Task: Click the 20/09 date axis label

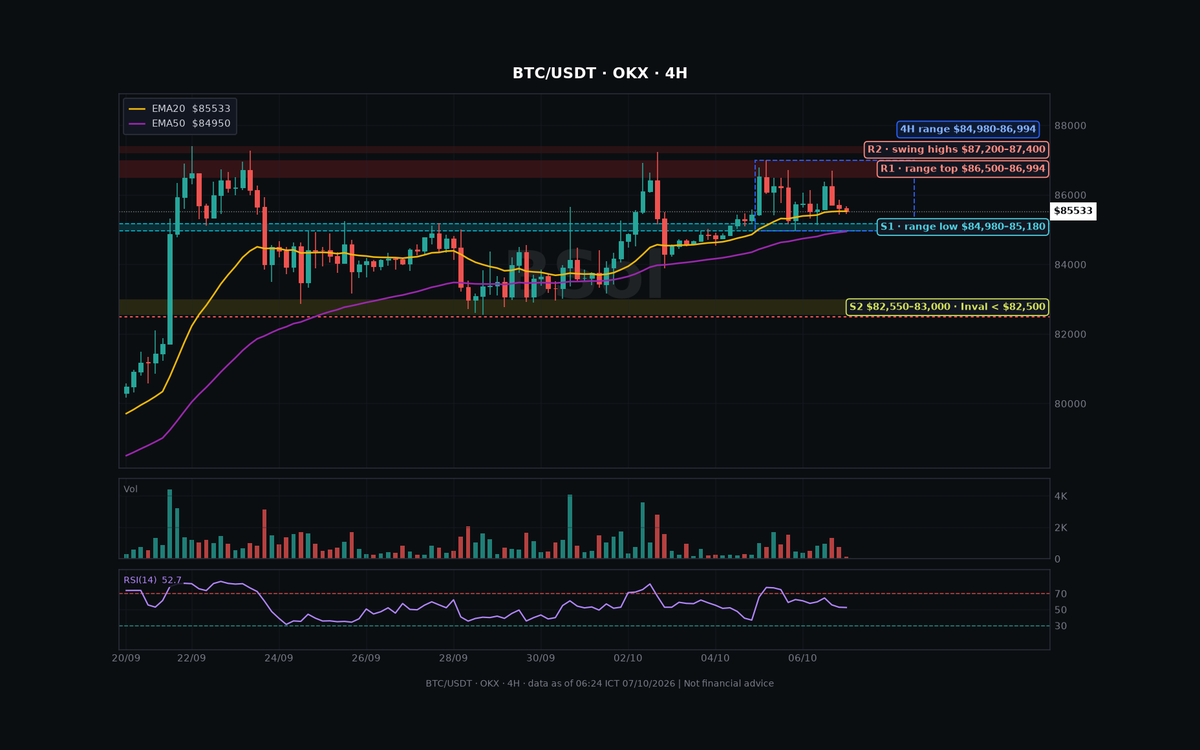Action: 125,659
